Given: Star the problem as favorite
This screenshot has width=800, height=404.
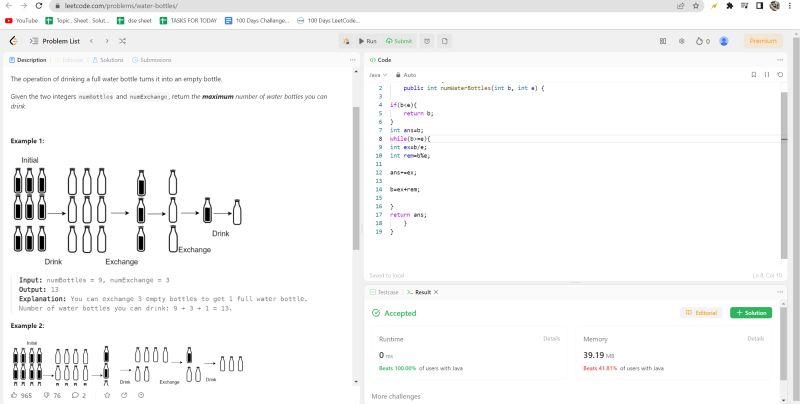Looking at the screenshot, I should click(x=107, y=395).
